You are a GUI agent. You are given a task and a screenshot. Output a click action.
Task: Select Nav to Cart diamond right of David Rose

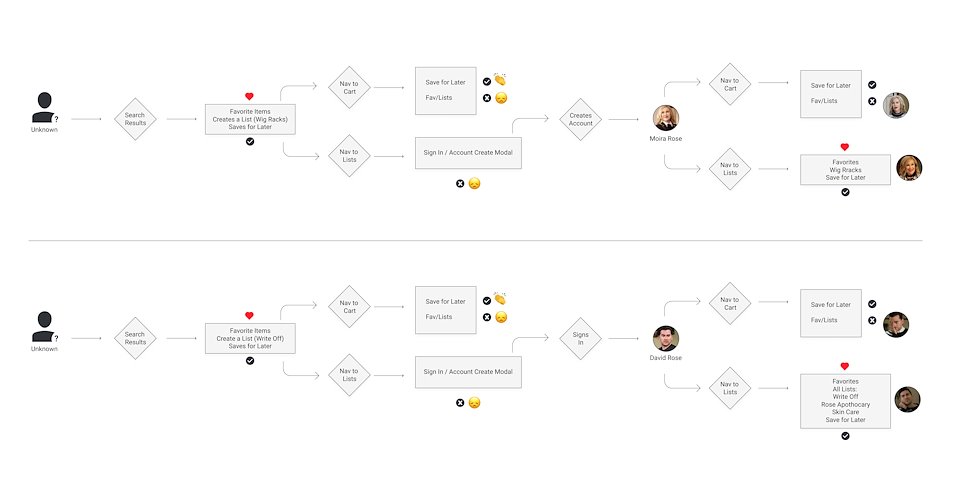pos(730,304)
